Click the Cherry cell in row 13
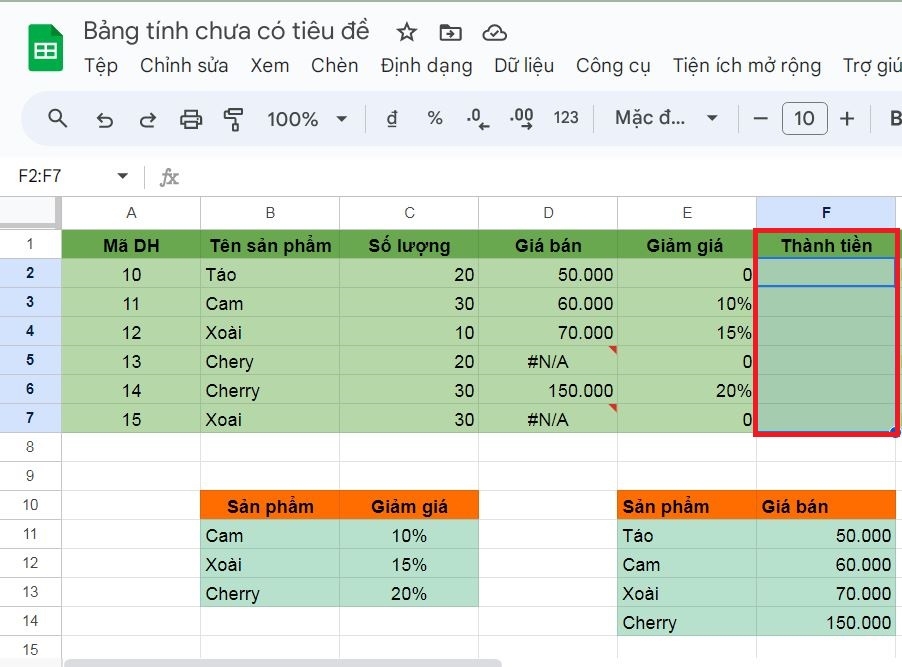 tap(270, 593)
